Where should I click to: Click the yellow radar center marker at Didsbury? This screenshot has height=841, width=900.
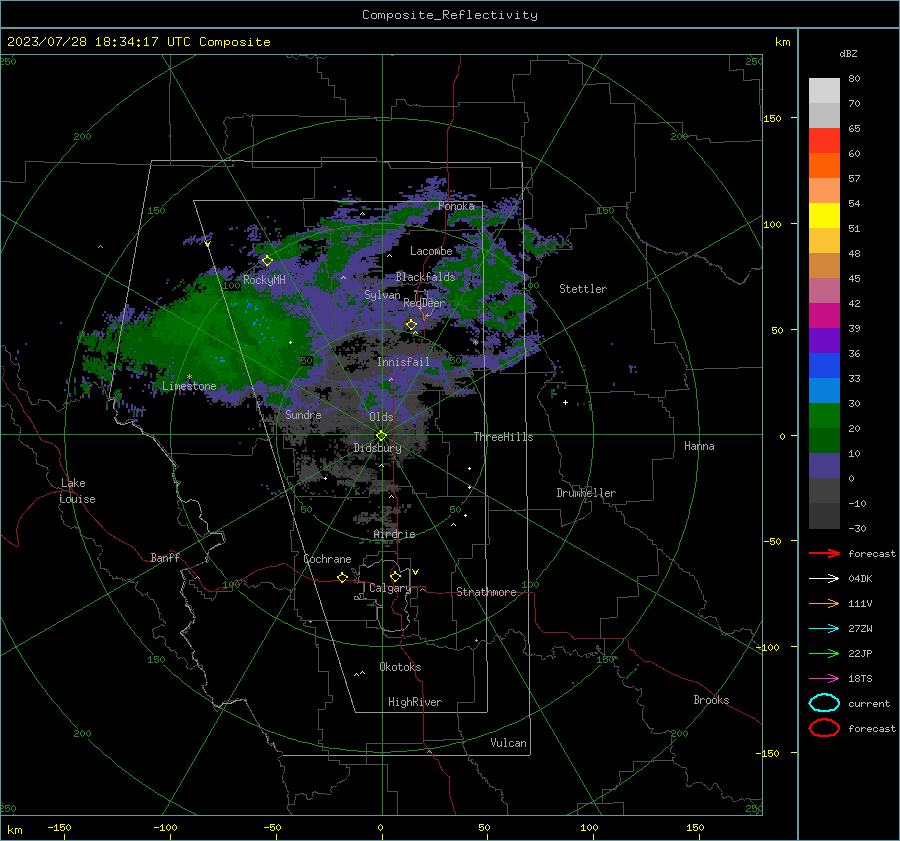381,436
